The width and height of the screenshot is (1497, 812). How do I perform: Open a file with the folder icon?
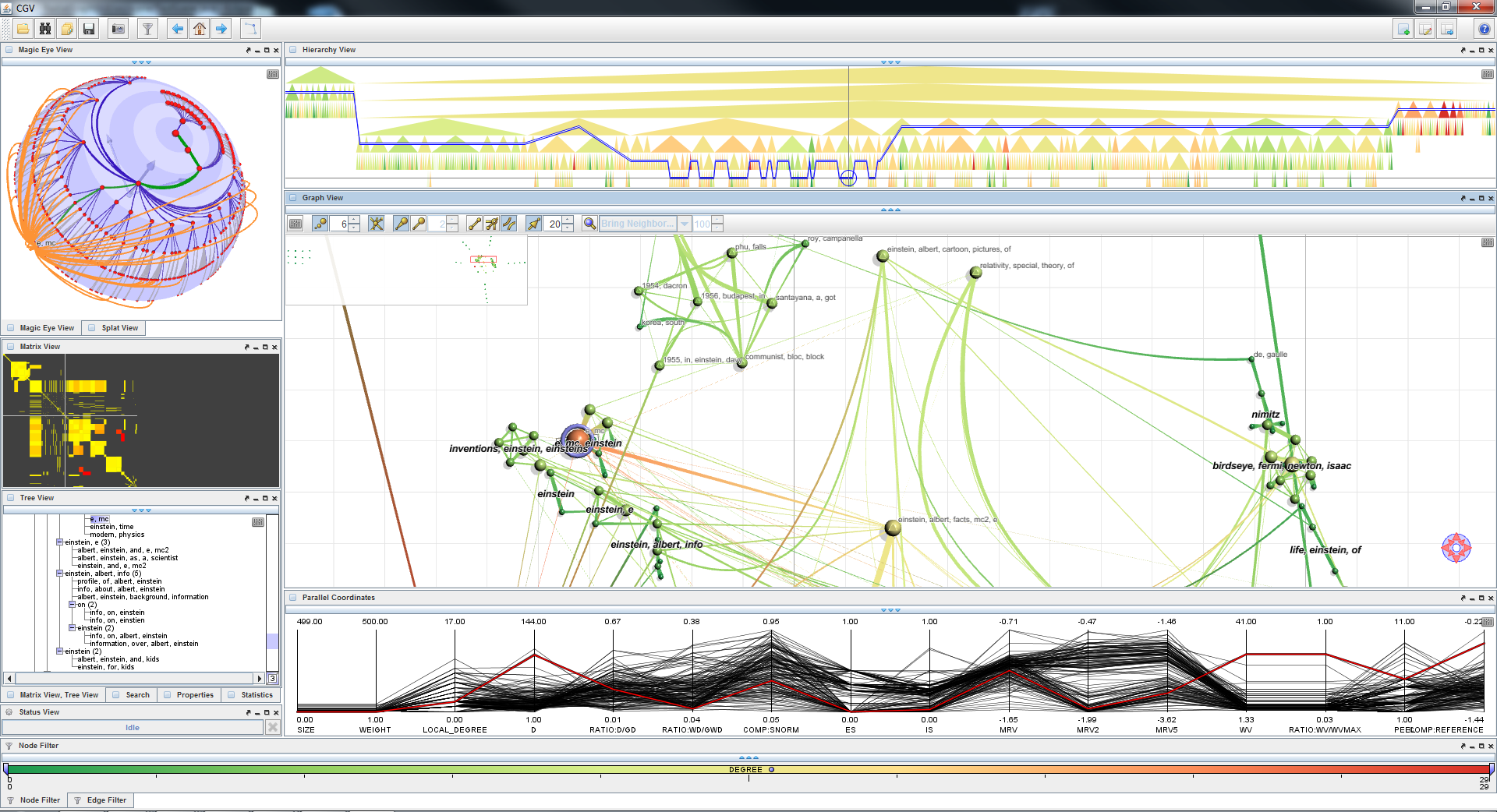pyautogui.click(x=23, y=29)
